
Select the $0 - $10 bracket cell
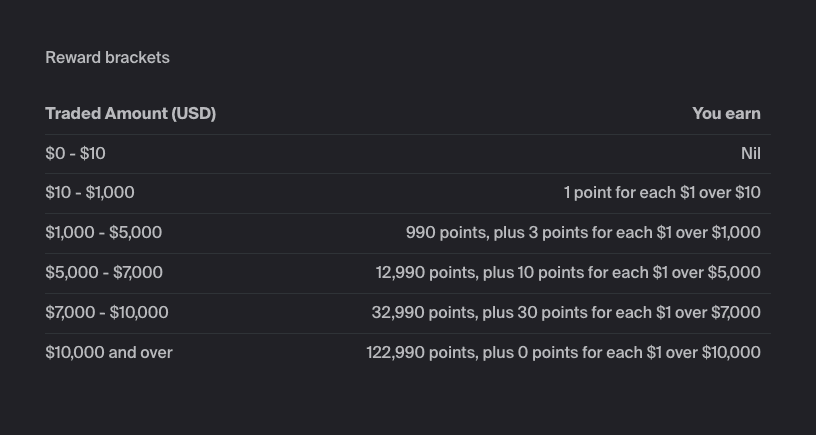pyautogui.click(x=75, y=154)
